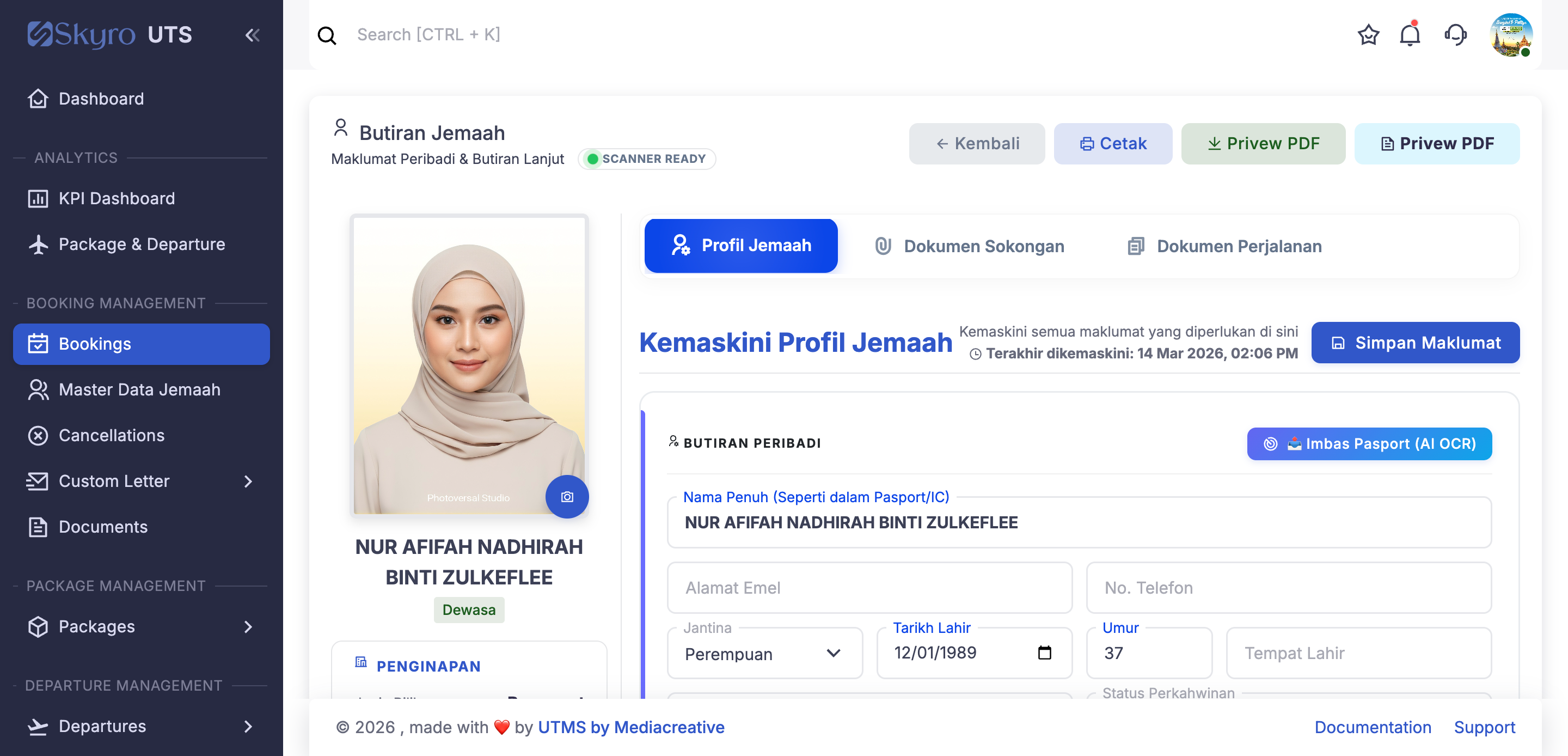Click the Packages box icon
Viewport: 1568px width, 756px height.
tap(38, 627)
